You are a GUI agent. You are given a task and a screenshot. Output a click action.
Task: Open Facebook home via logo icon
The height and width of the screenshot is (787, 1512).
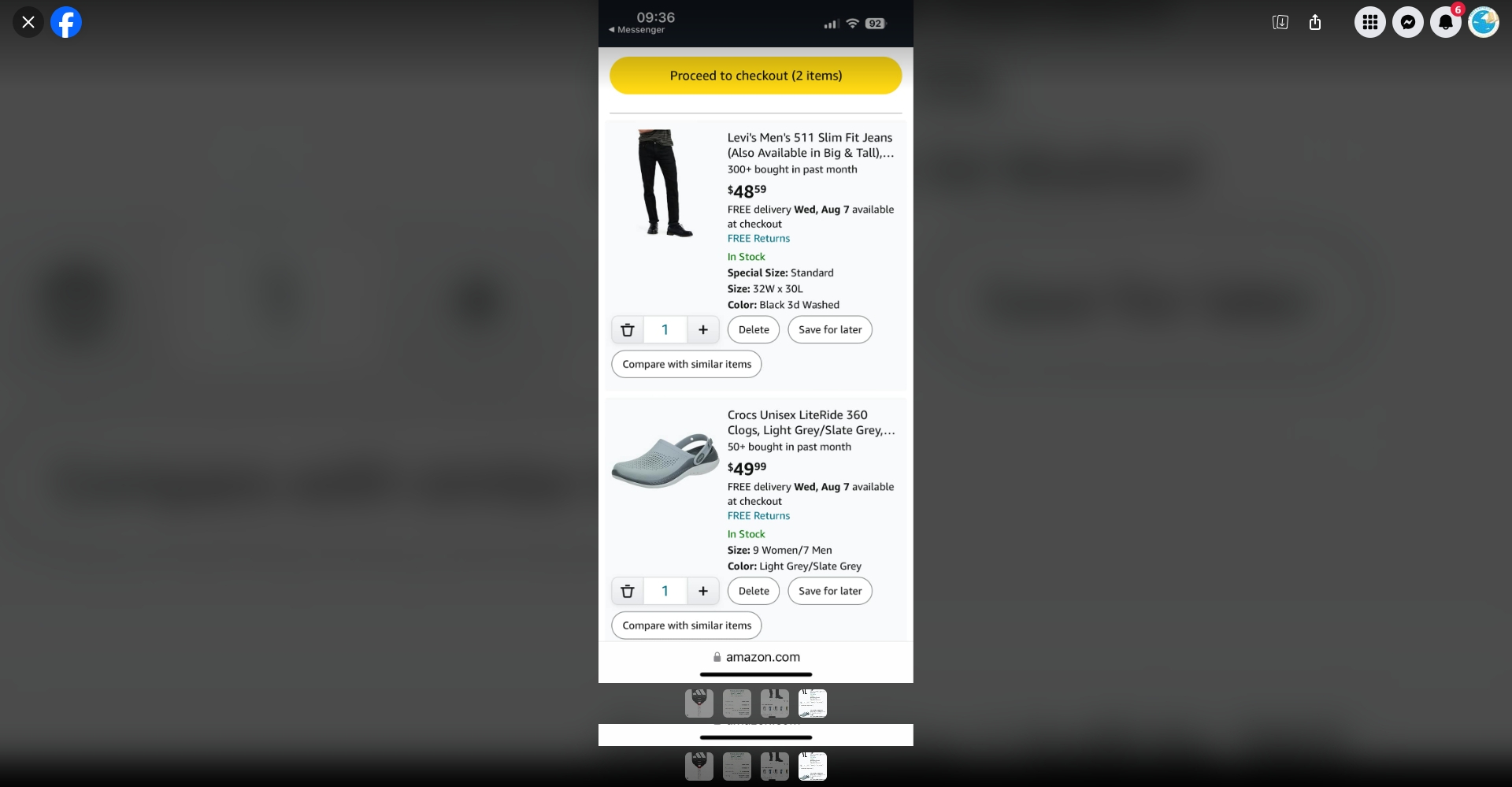pos(66,22)
